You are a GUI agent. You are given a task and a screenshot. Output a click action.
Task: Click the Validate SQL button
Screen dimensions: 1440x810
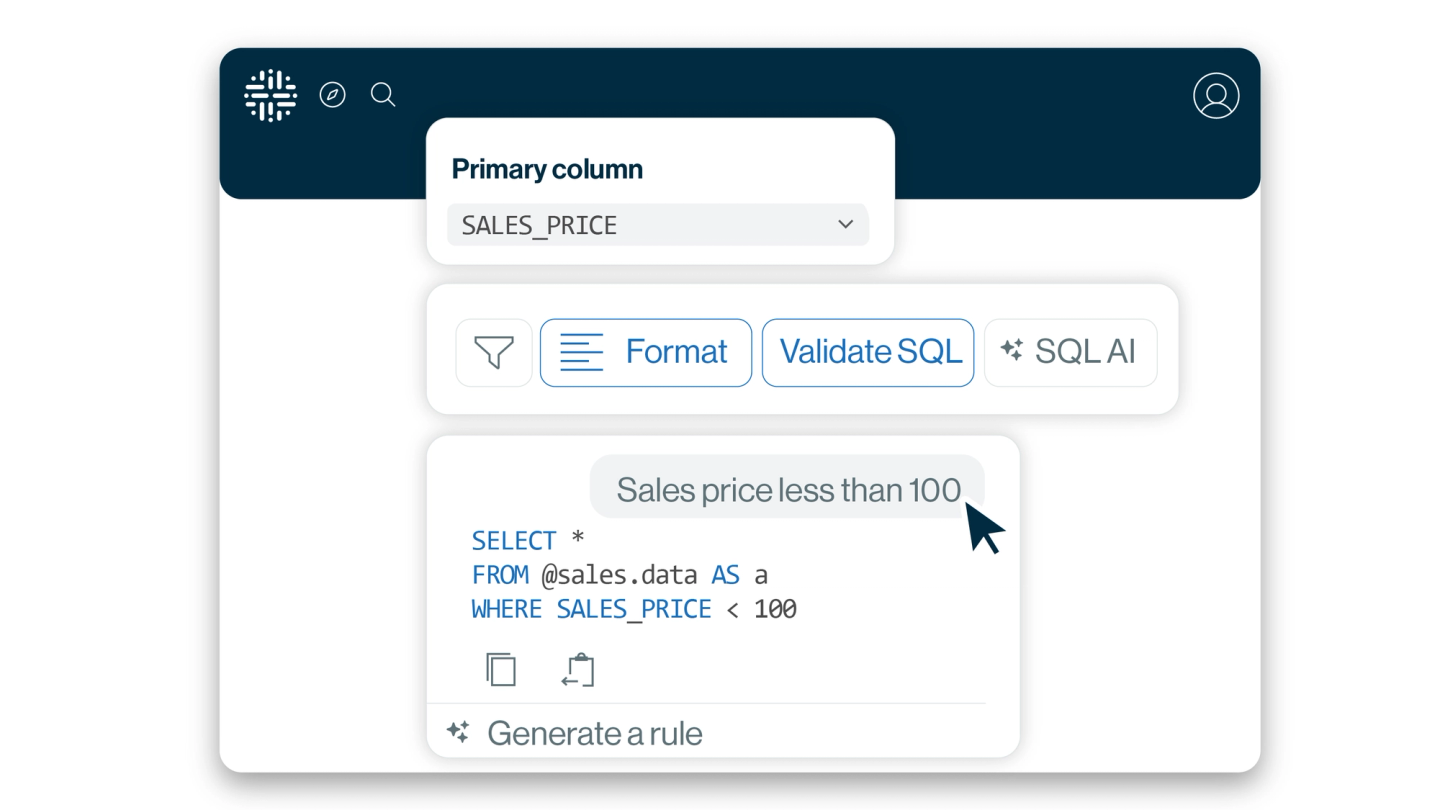click(x=867, y=352)
